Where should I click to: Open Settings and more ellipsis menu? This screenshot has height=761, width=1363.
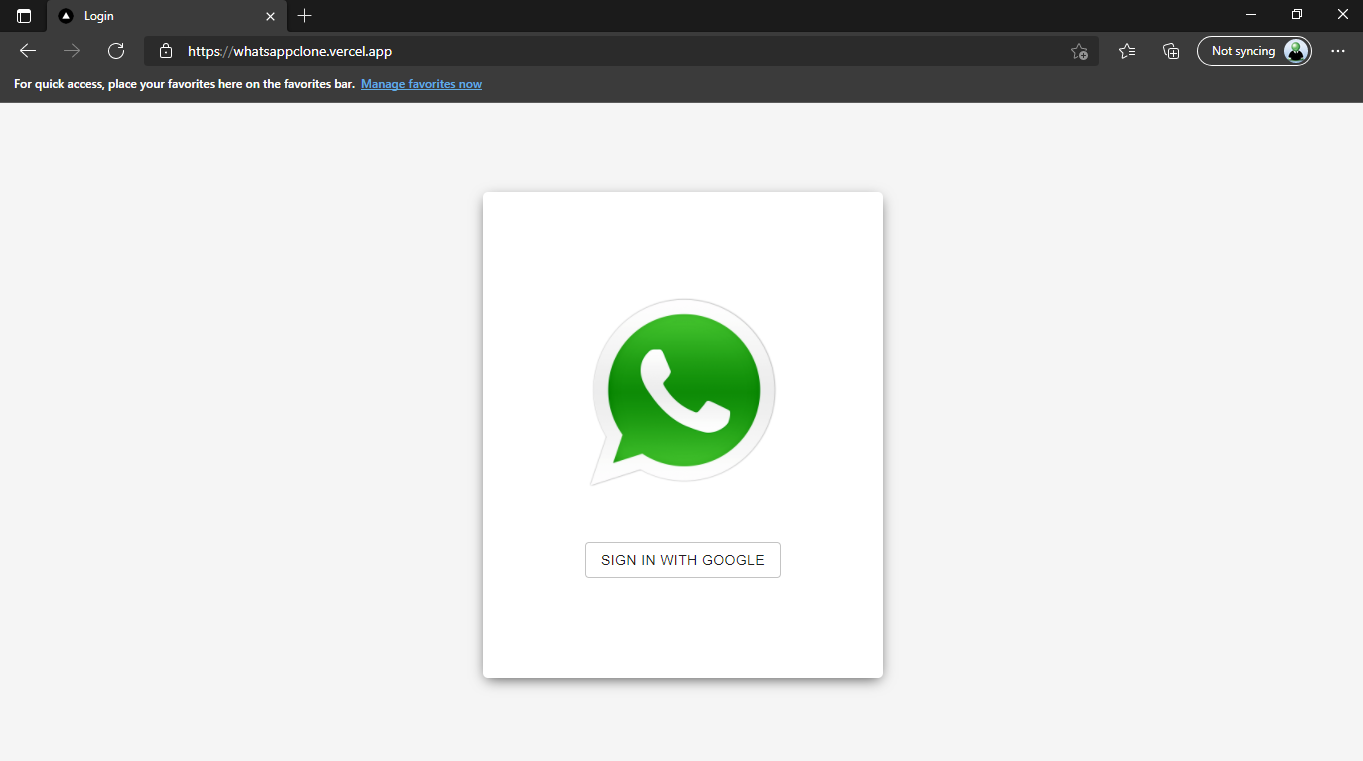click(1338, 51)
